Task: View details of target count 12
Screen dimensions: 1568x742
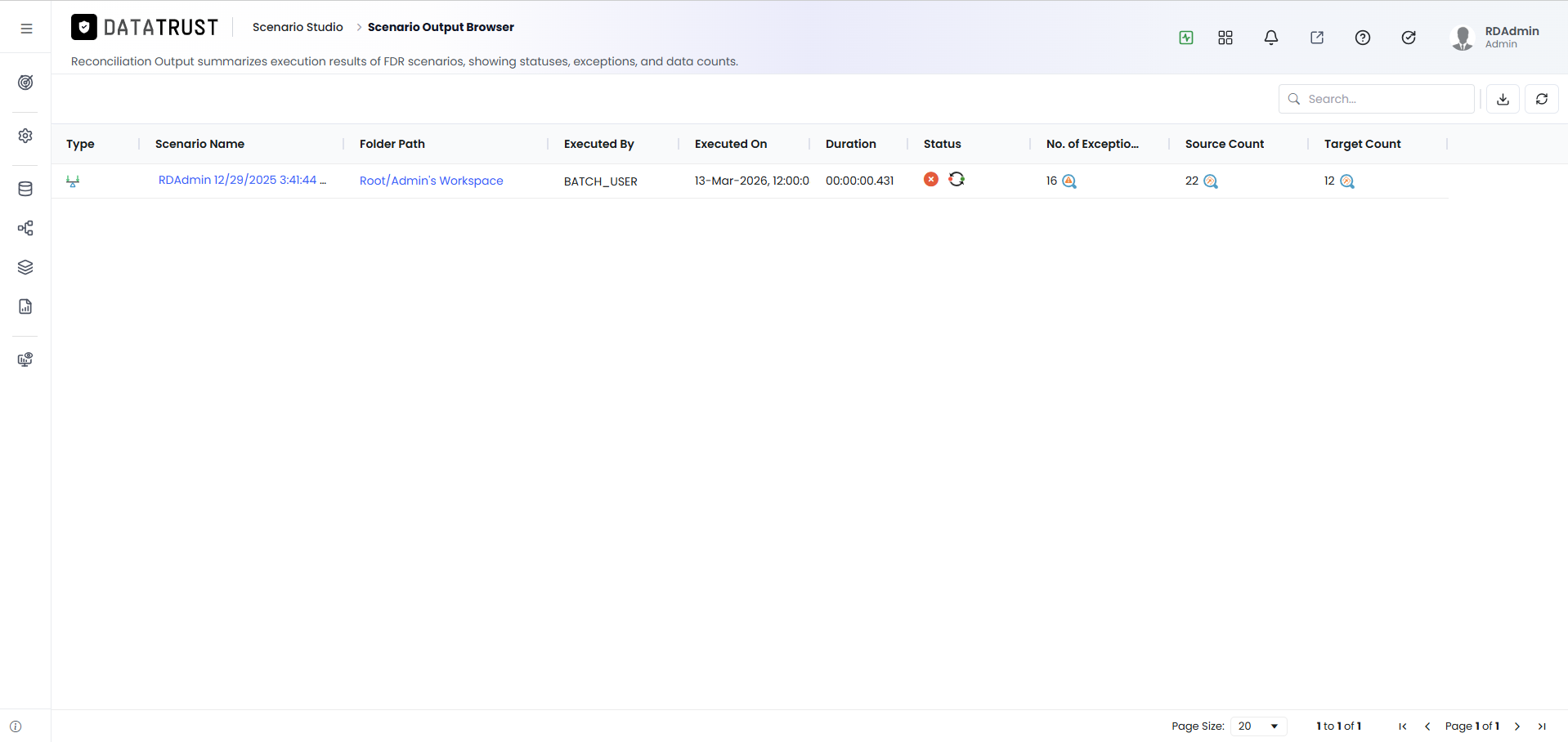Action: click(1347, 181)
